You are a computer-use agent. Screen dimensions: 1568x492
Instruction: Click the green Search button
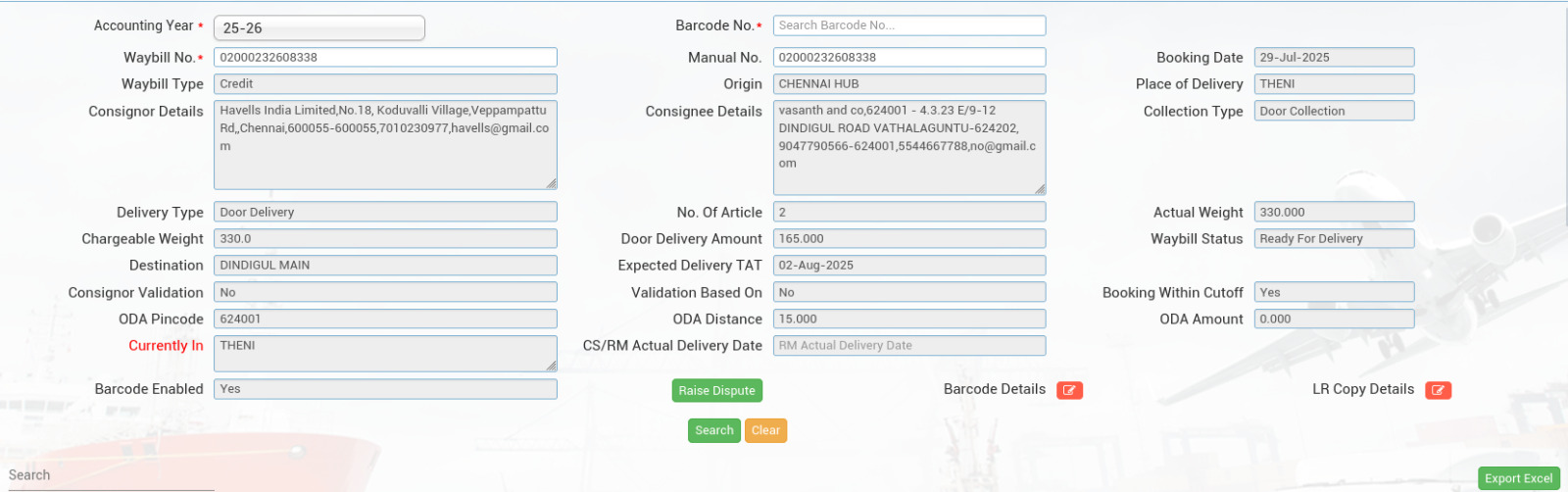point(713,430)
